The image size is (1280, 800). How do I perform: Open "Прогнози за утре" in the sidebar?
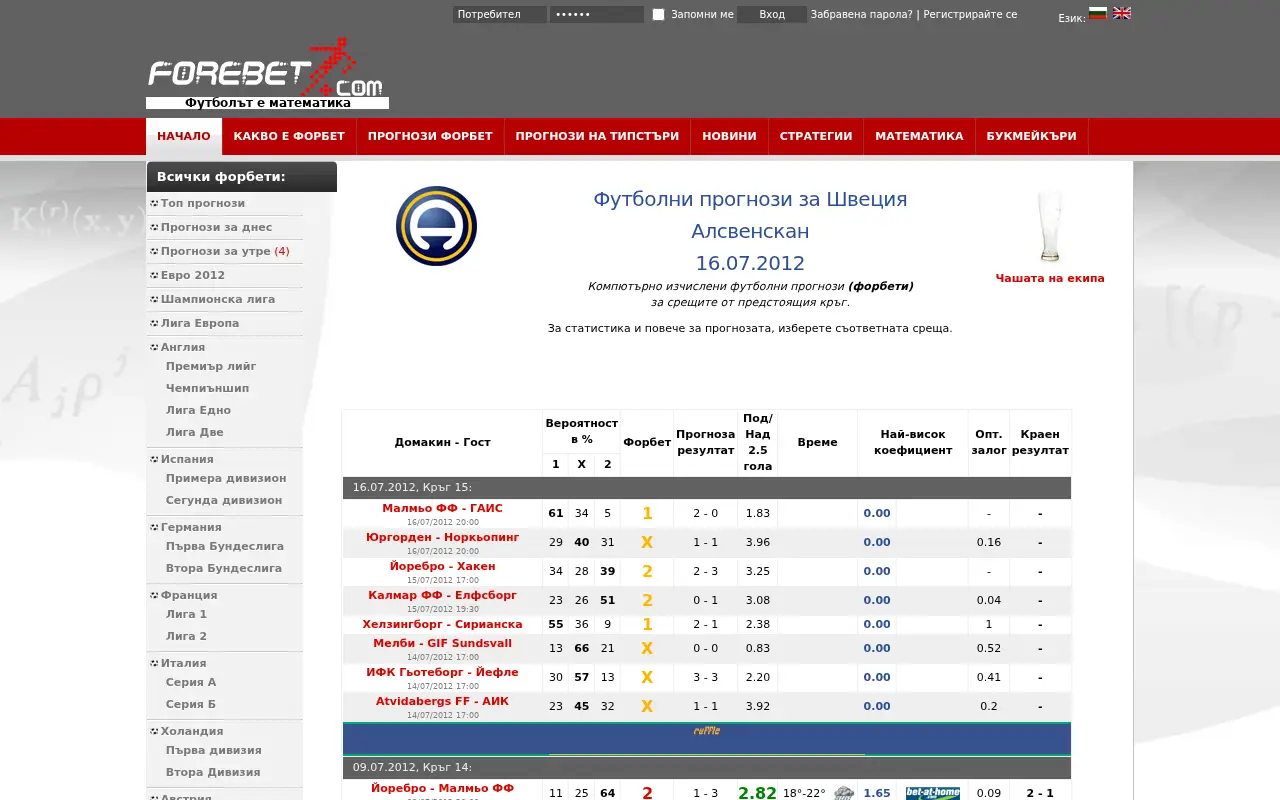[216, 252]
